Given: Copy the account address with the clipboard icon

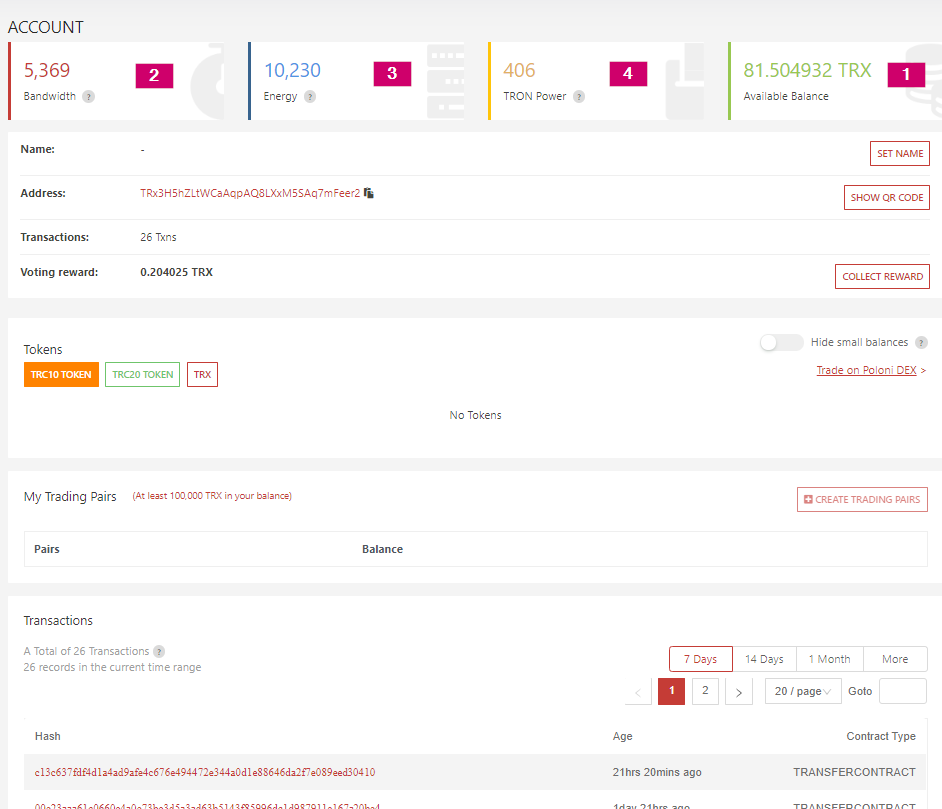Looking at the screenshot, I should pyautogui.click(x=369, y=193).
